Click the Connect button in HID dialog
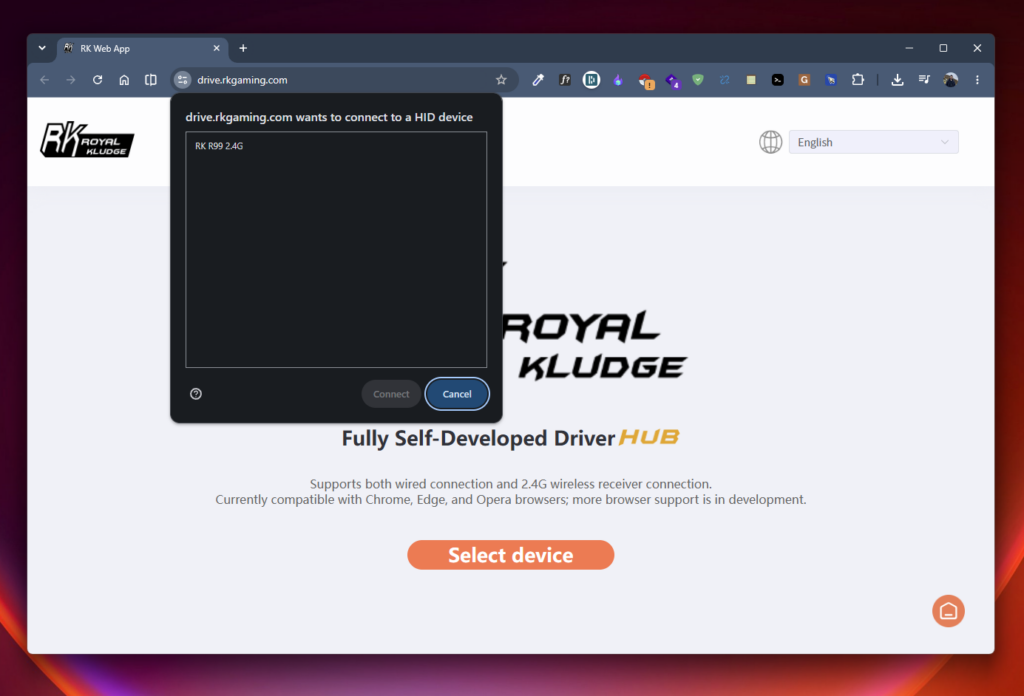Image resolution: width=1024 pixels, height=696 pixels. [x=391, y=394]
